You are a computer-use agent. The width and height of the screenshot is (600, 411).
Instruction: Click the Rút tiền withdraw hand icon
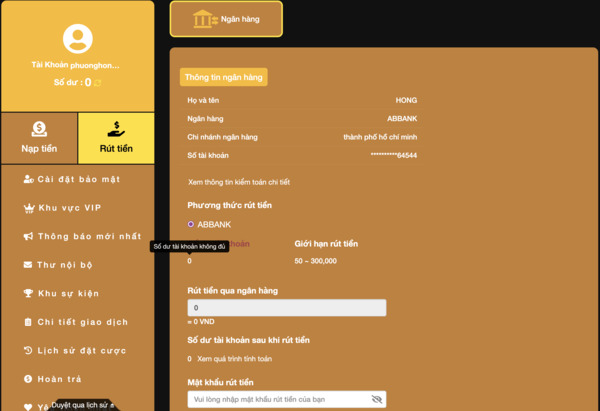116,129
